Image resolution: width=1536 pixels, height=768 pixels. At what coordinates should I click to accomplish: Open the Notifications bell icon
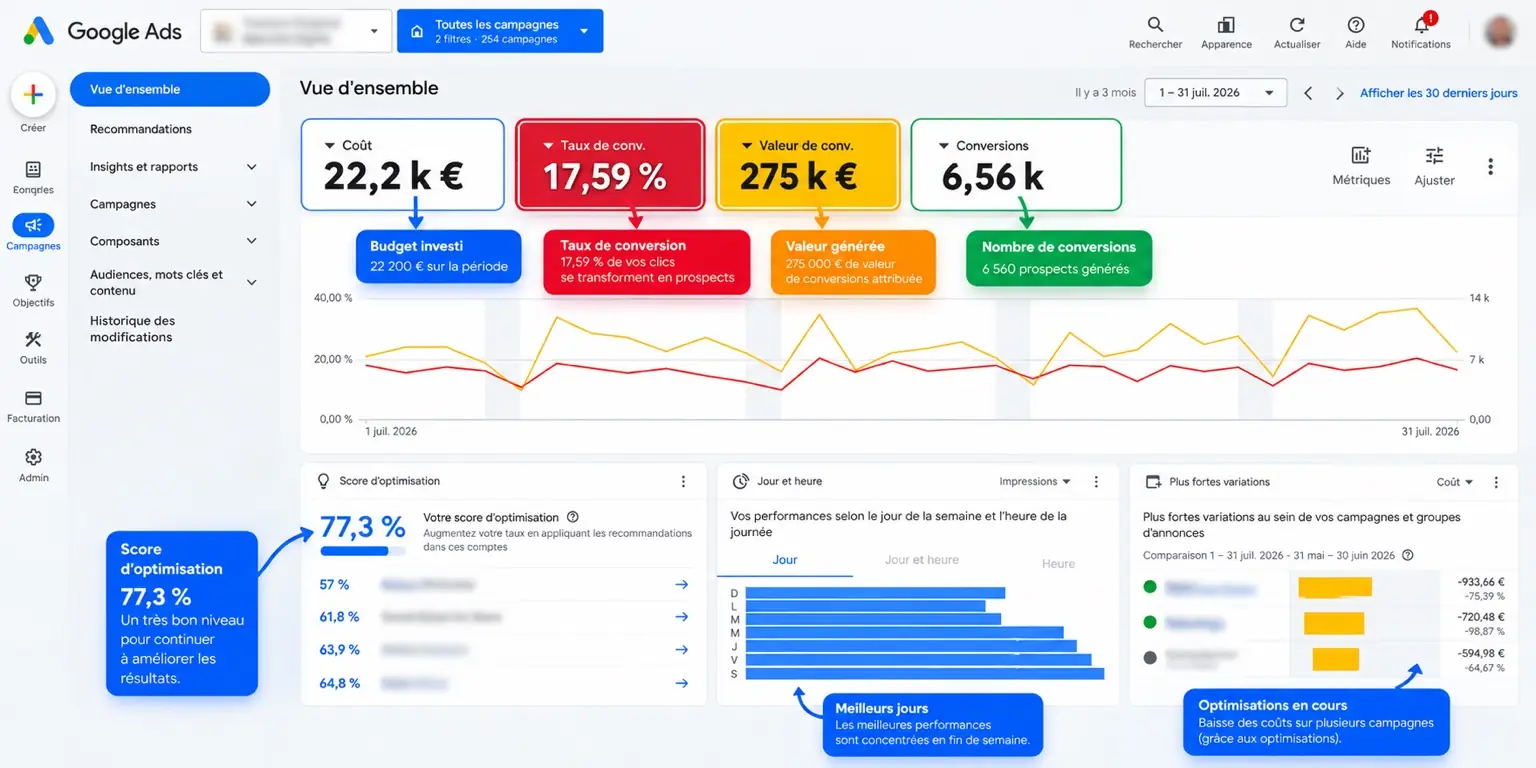click(1421, 25)
